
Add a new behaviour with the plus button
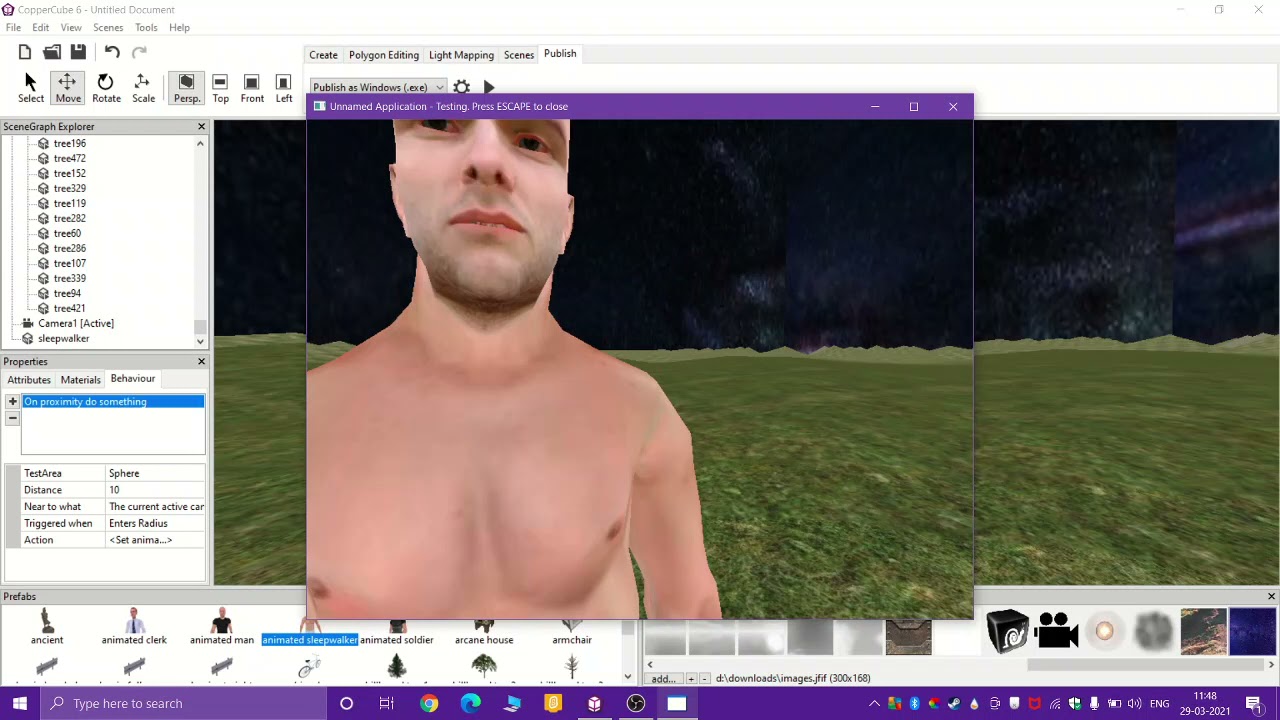pyautogui.click(x=12, y=402)
